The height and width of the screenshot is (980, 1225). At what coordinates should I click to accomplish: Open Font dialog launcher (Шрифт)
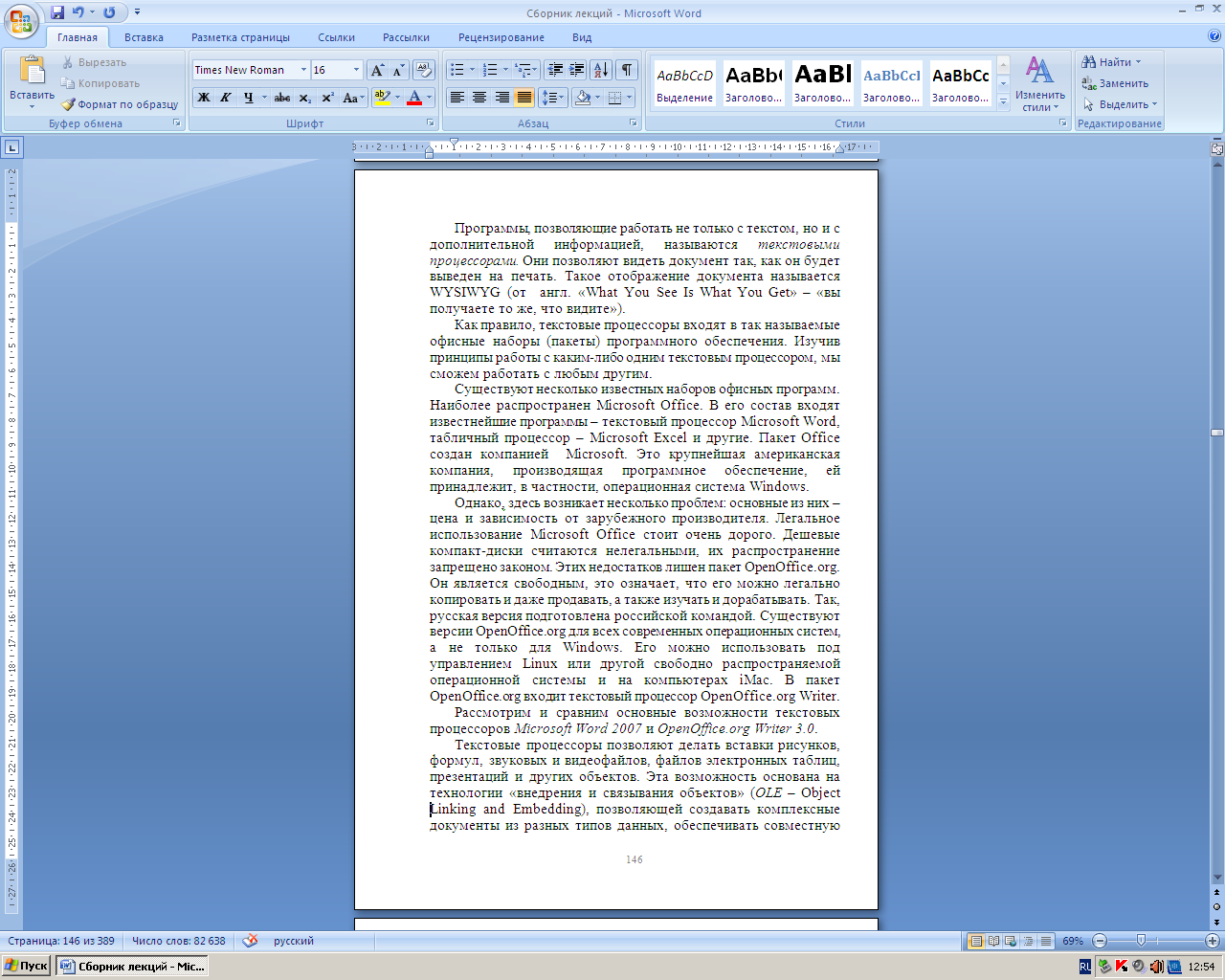point(431,123)
